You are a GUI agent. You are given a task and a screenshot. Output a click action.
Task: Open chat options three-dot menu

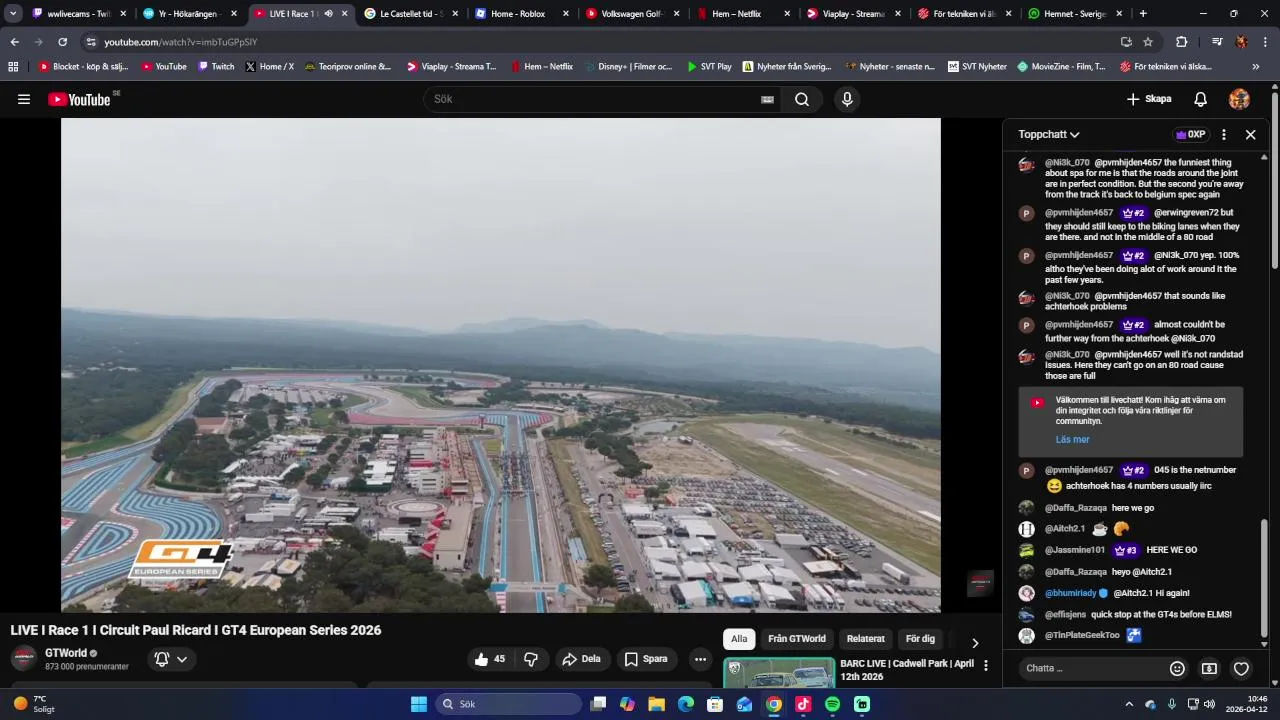click(1223, 134)
